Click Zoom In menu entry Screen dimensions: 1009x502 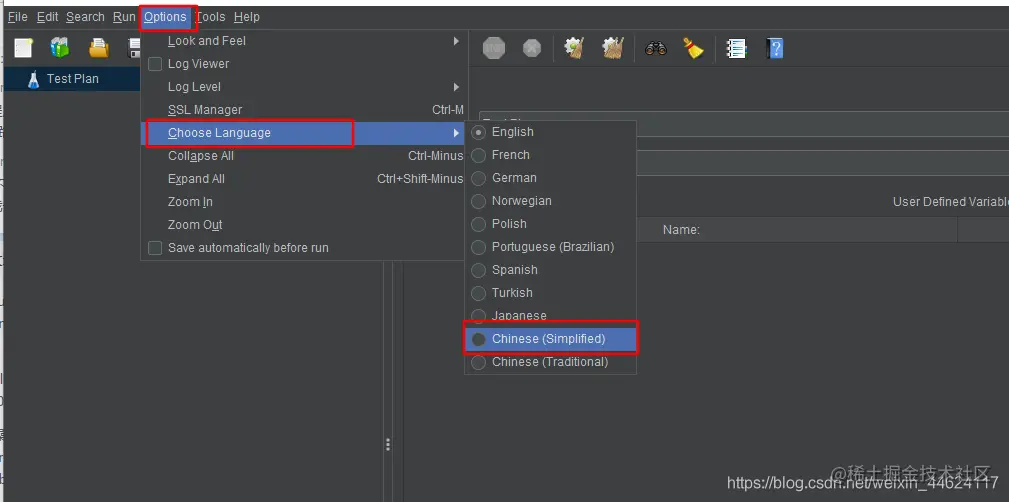(x=302, y=202)
